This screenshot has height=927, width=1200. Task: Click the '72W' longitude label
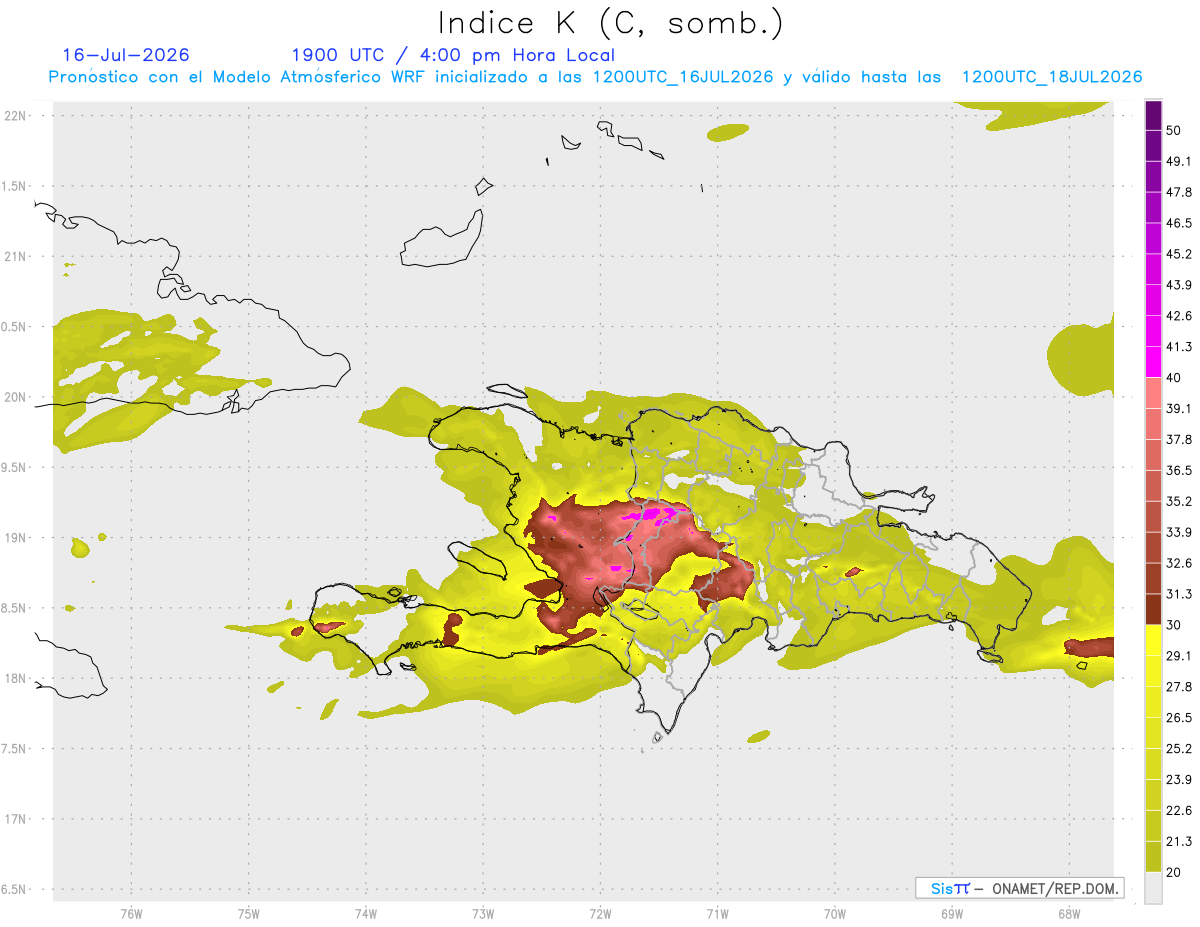point(600,914)
